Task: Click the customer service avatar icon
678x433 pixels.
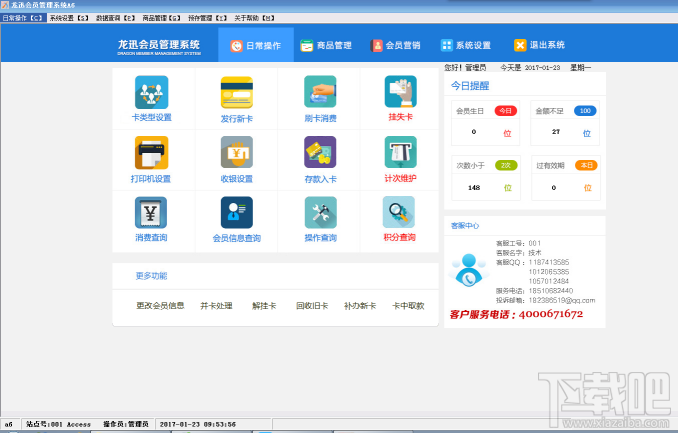Action: pyautogui.click(x=469, y=270)
